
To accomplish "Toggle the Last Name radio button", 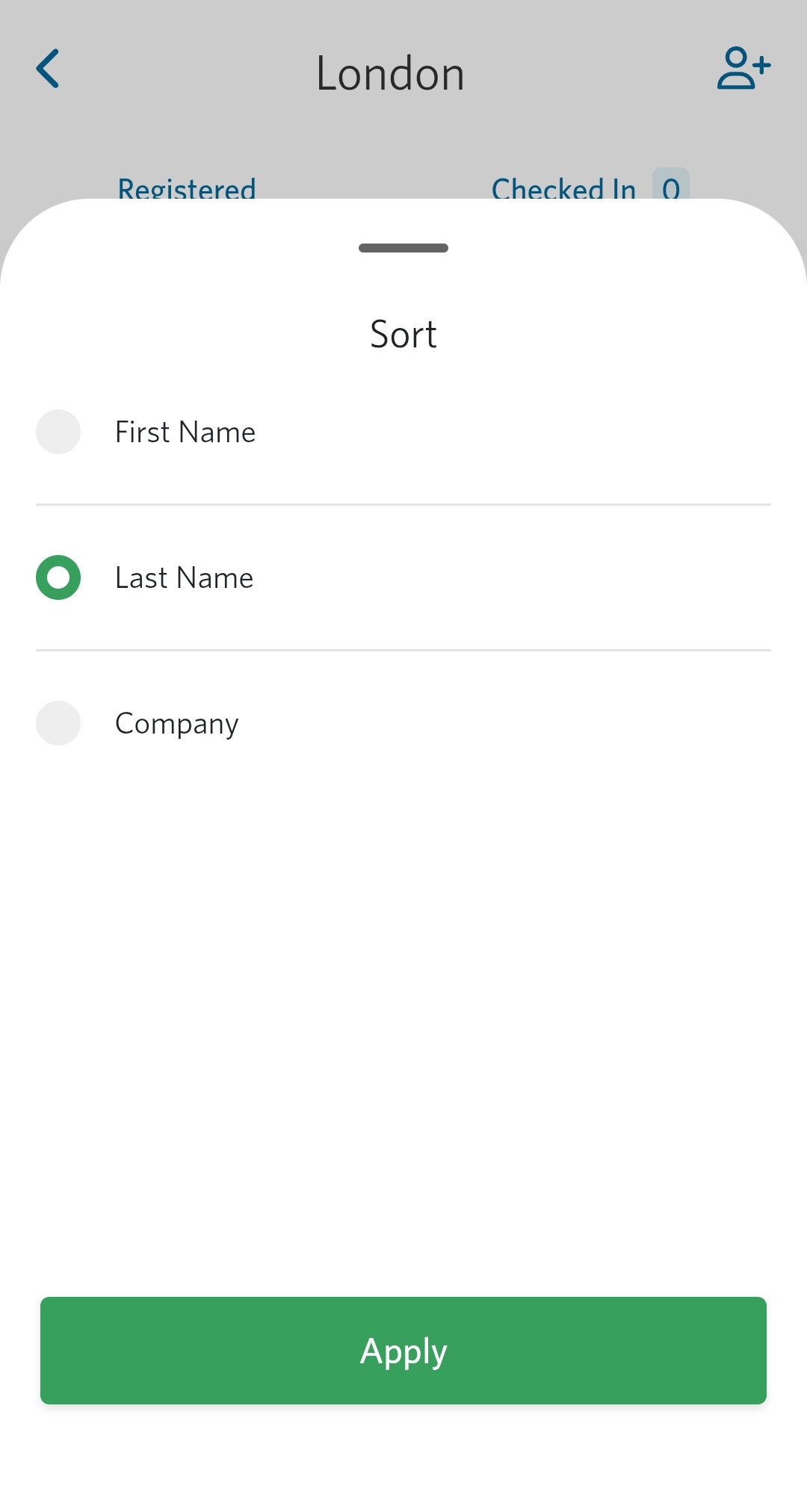I will click(58, 577).
